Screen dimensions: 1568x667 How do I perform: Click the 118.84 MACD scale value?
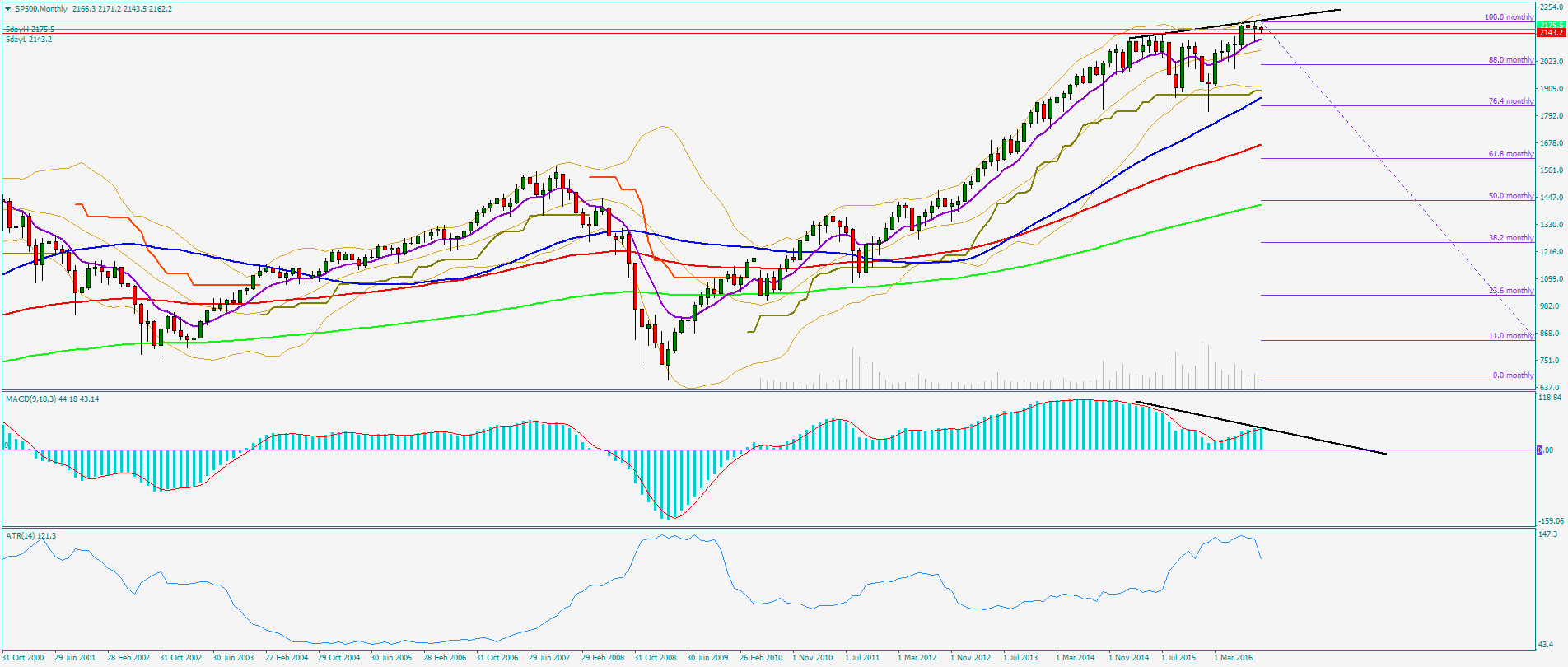point(1551,398)
